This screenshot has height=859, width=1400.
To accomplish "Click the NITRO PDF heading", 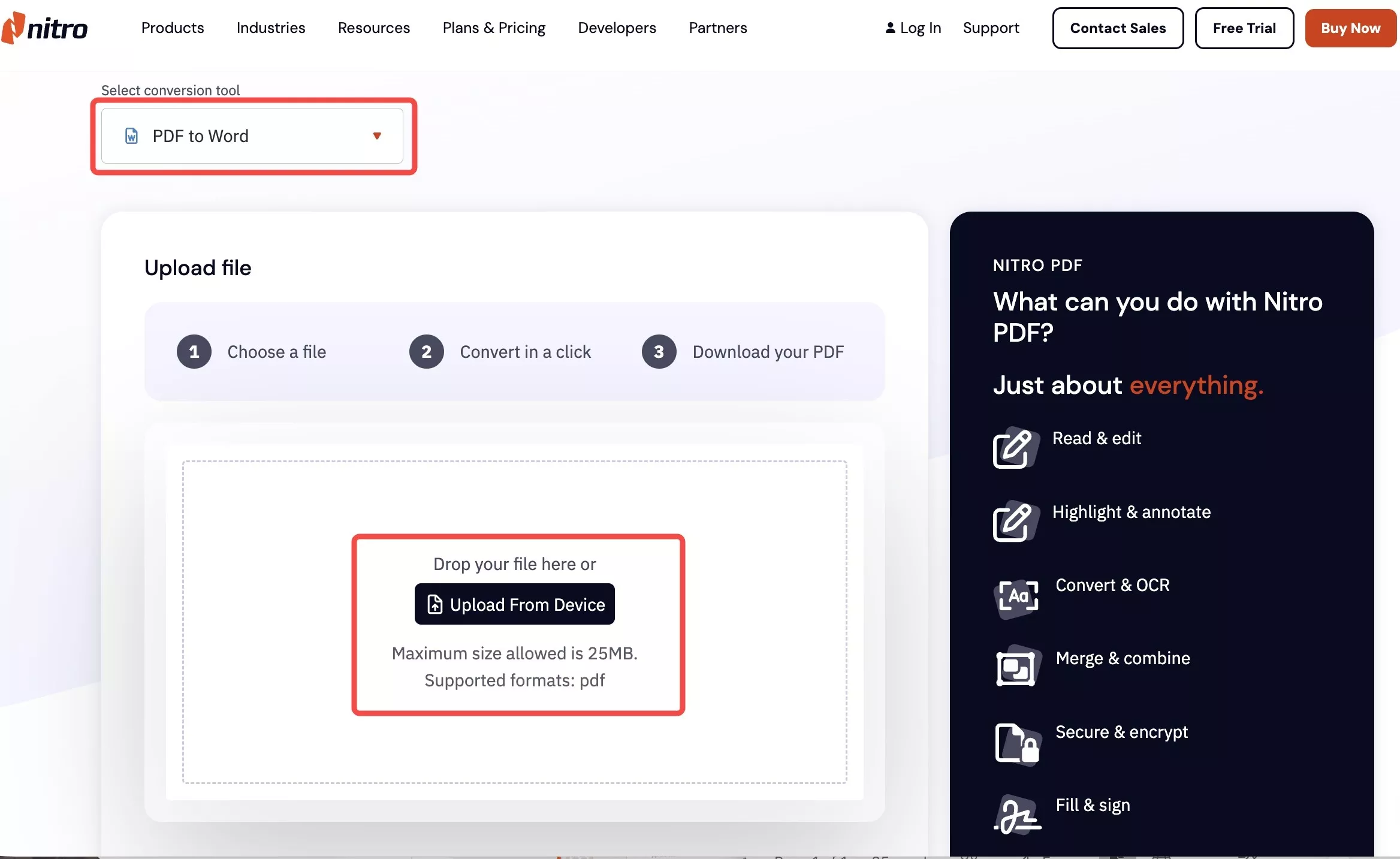I will (1037, 266).
